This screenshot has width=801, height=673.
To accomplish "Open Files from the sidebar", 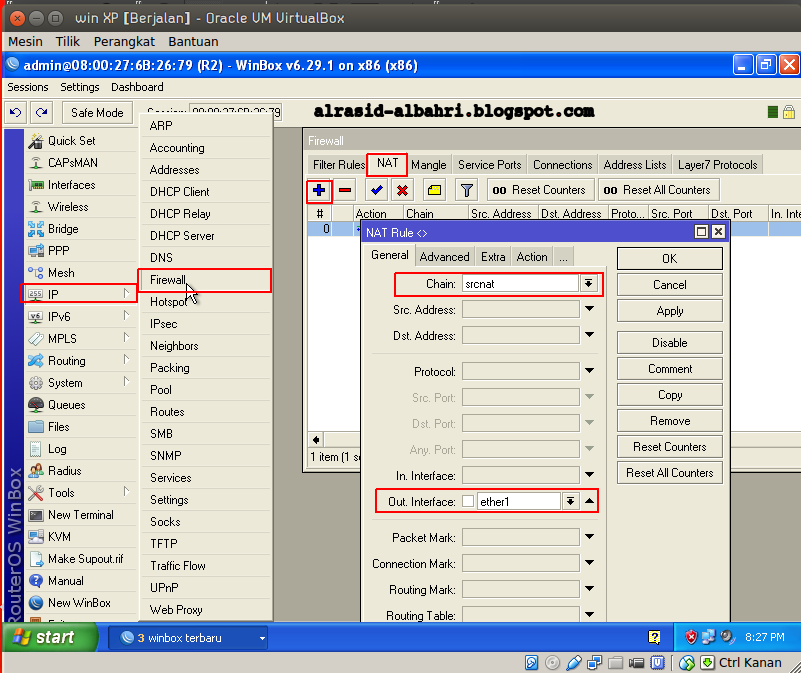I will pos(58,427).
